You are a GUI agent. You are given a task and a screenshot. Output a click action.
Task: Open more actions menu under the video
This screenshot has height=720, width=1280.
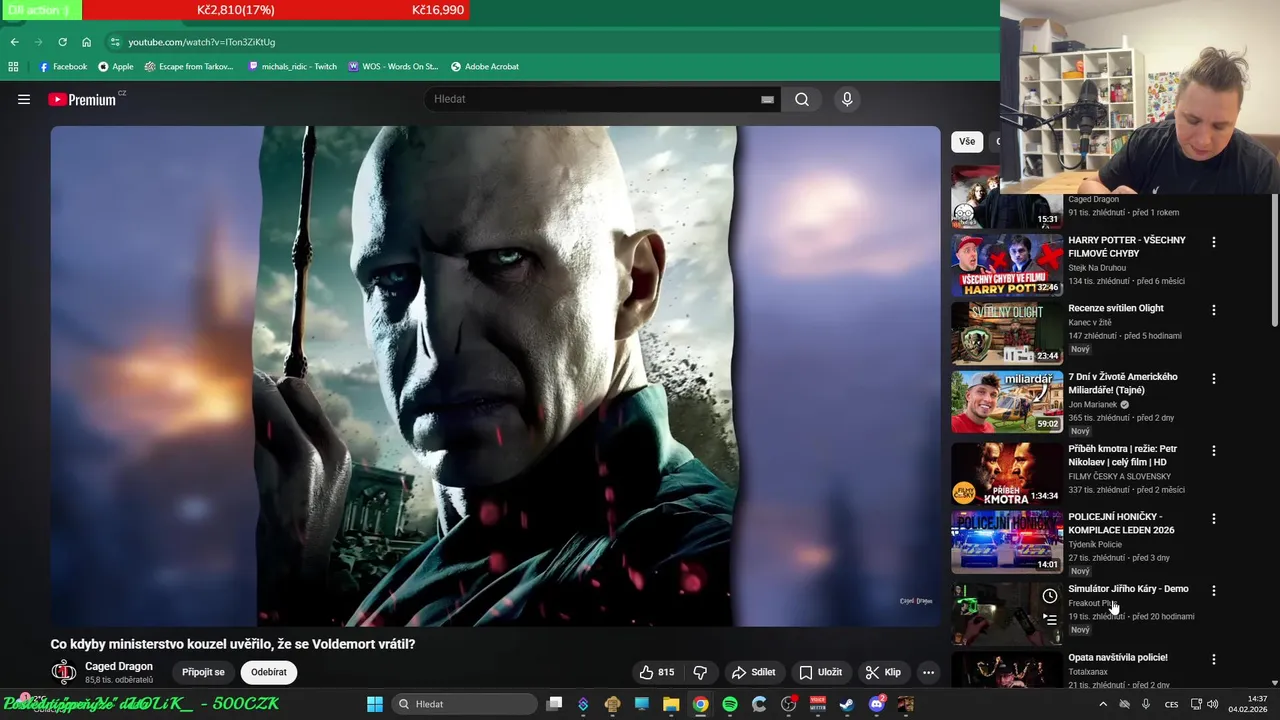[x=928, y=672]
